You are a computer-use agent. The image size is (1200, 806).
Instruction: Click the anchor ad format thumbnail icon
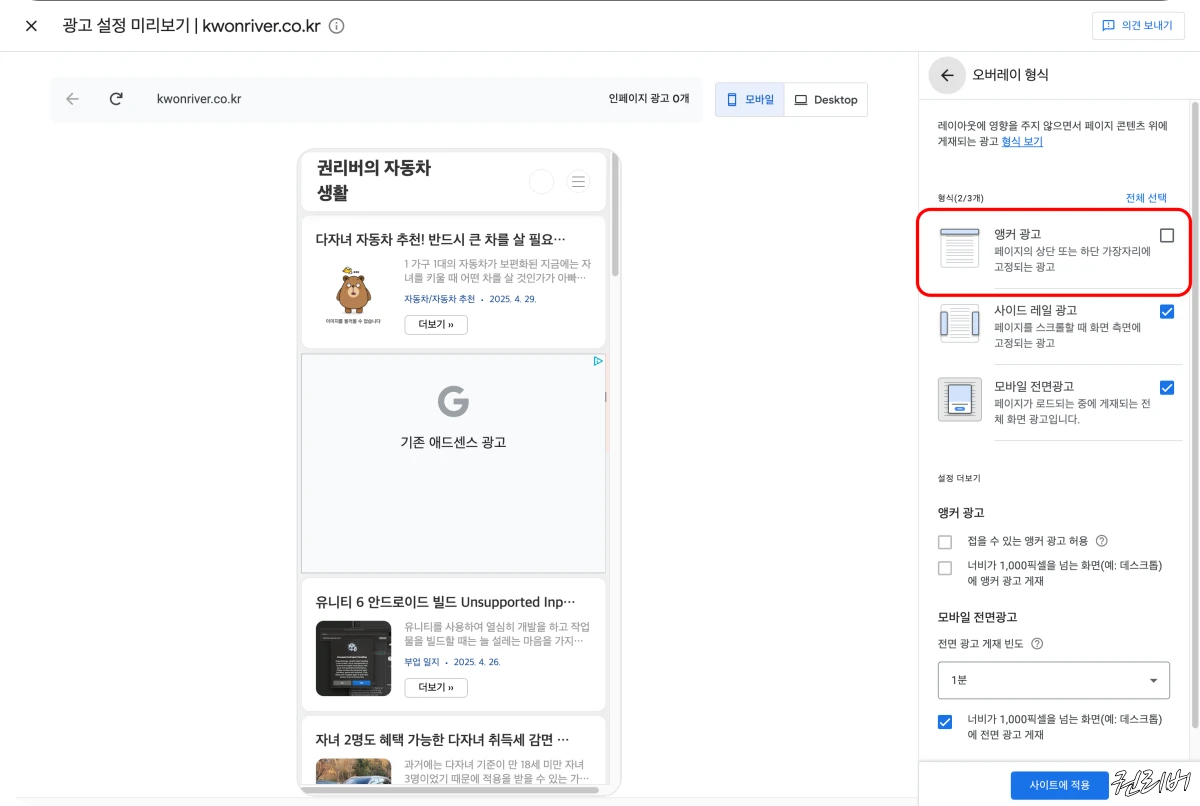[959, 247]
